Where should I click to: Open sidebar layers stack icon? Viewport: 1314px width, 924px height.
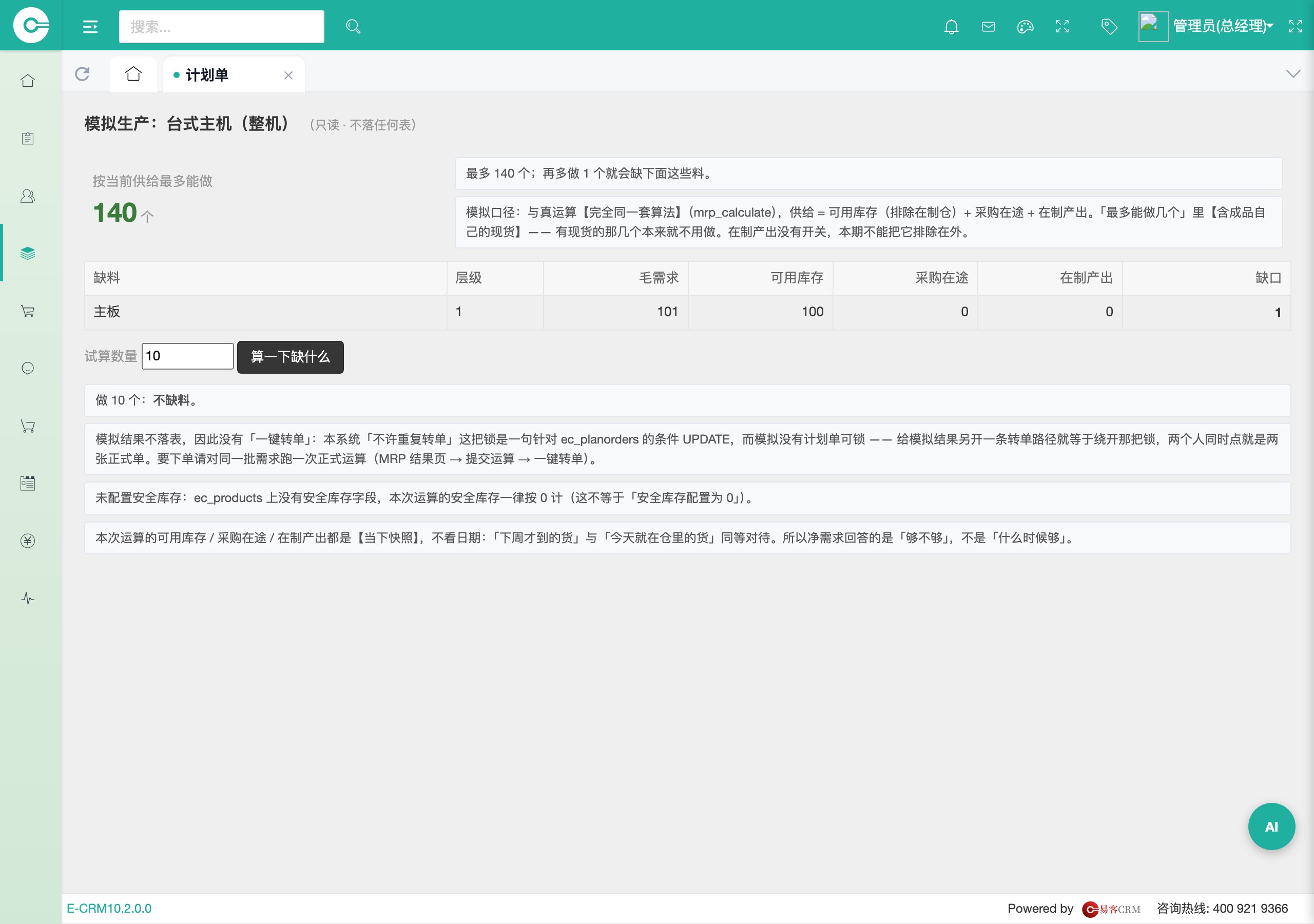[28, 253]
